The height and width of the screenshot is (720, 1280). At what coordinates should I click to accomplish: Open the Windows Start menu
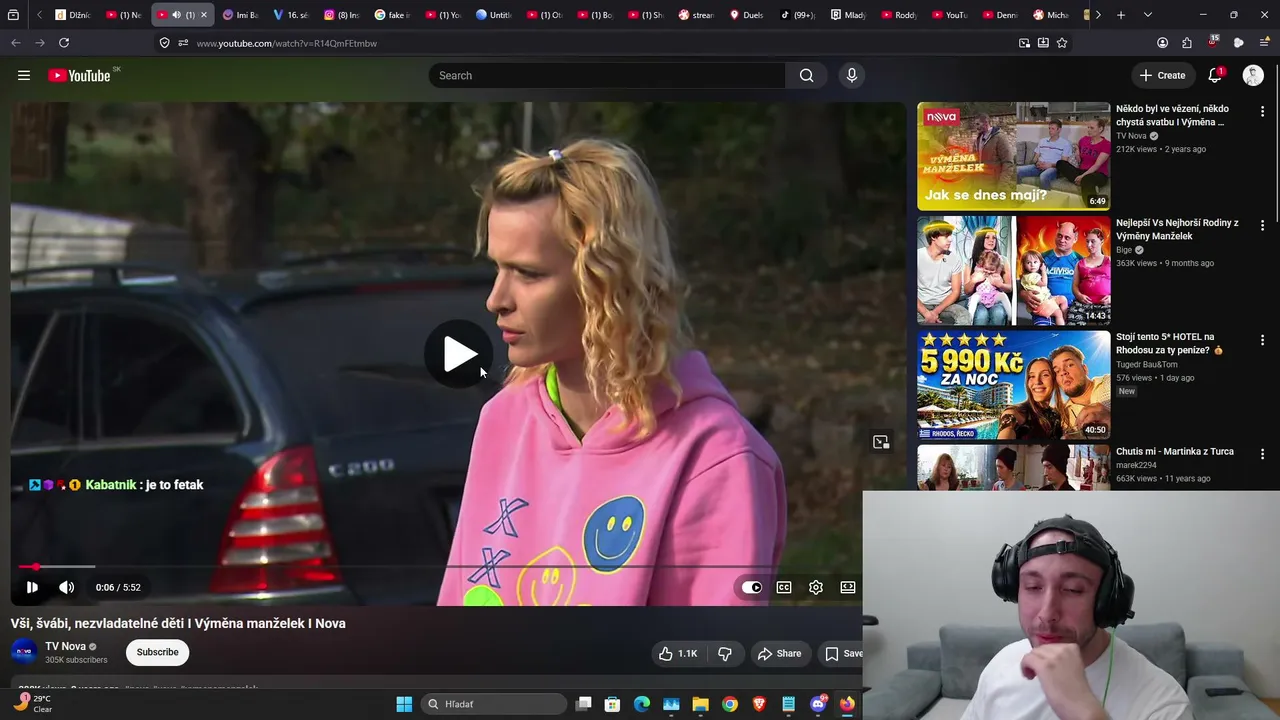(x=404, y=704)
